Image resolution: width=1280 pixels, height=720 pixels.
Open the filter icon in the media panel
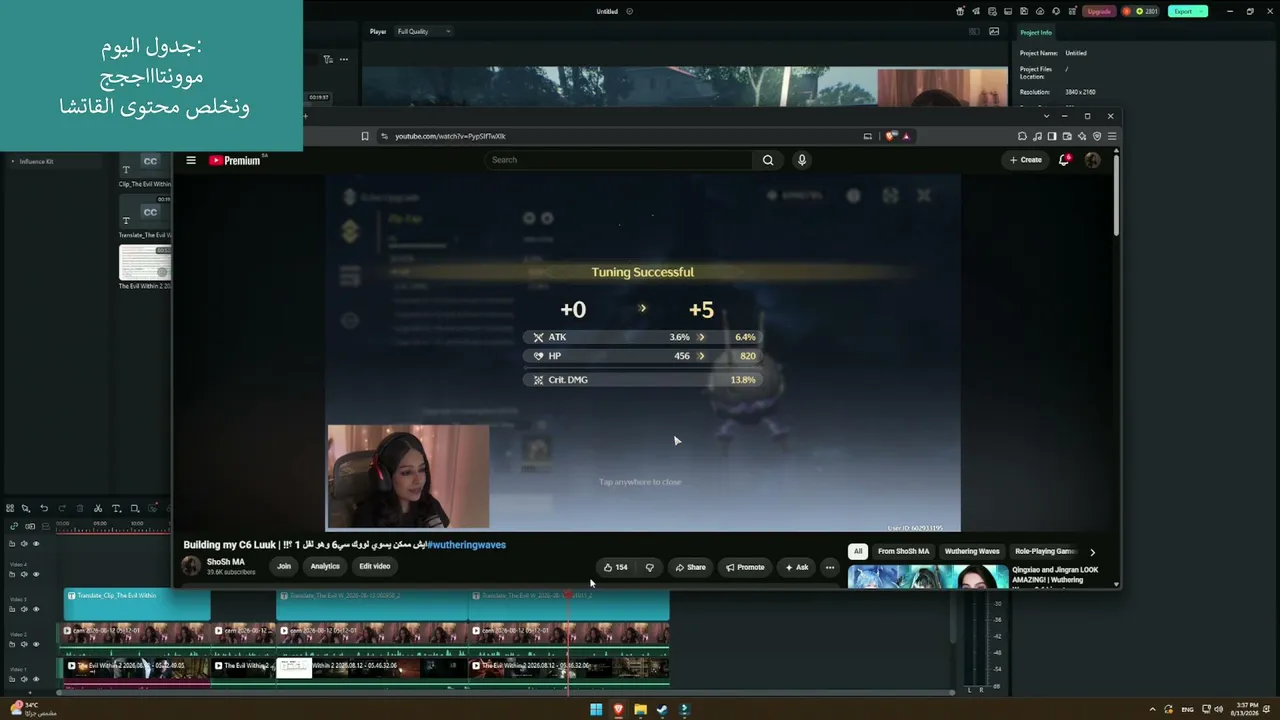328,59
